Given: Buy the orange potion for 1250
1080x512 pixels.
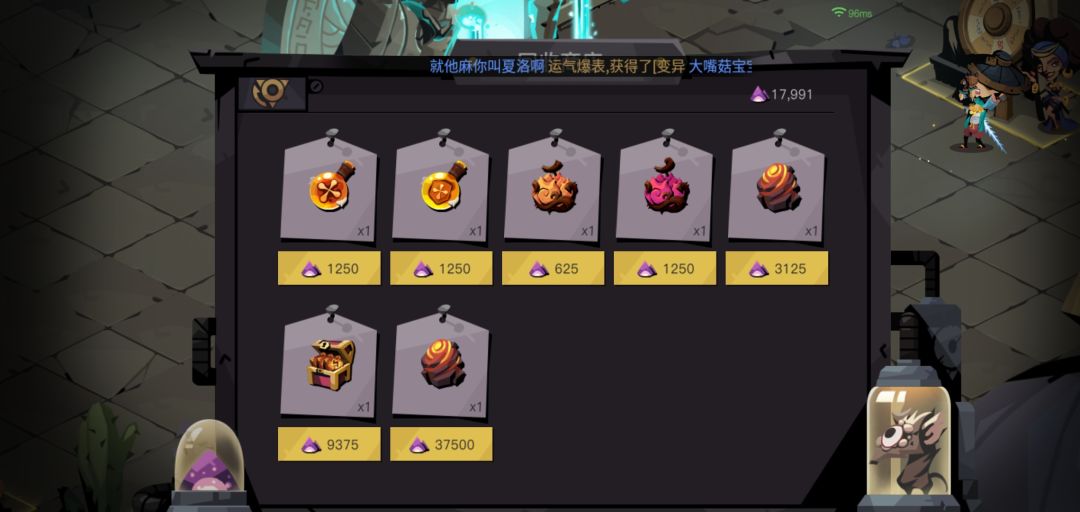Looking at the screenshot, I should [x=329, y=268].
